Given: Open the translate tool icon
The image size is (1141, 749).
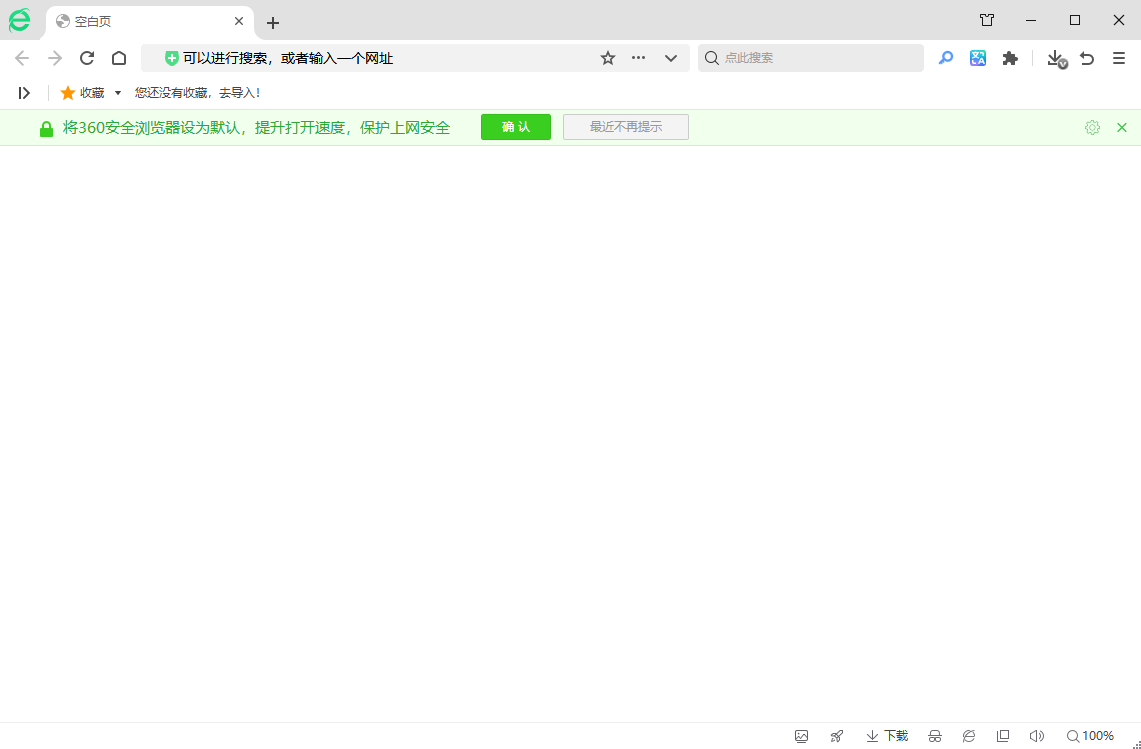Looking at the screenshot, I should coord(978,58).
